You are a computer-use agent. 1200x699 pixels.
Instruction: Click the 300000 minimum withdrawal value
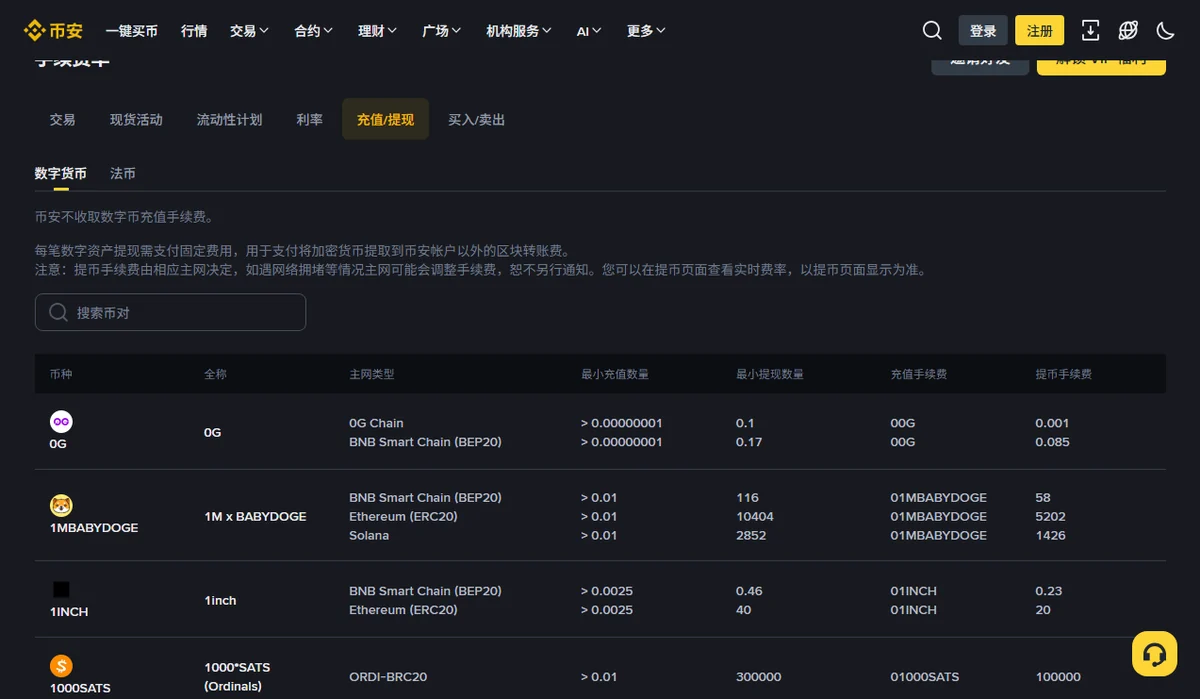[x=759, y=676]
